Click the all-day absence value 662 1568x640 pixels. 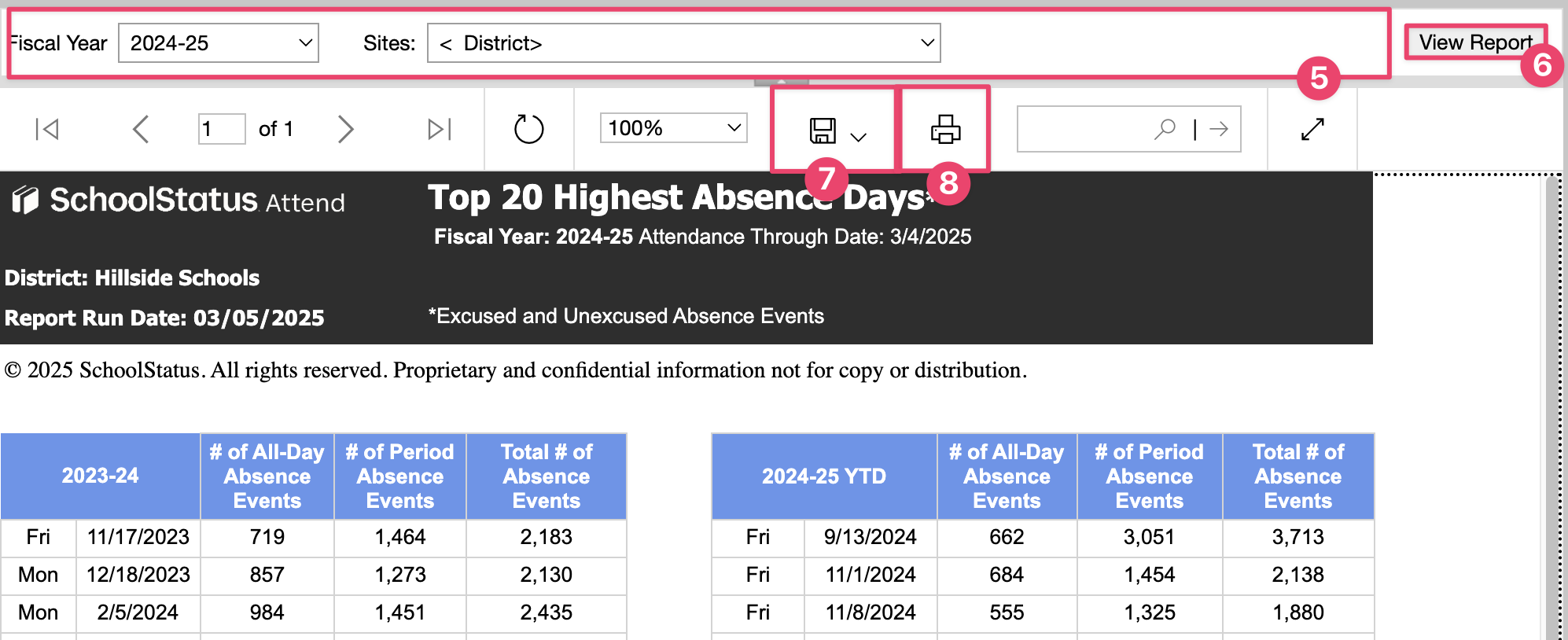(x=1007, y=538)
